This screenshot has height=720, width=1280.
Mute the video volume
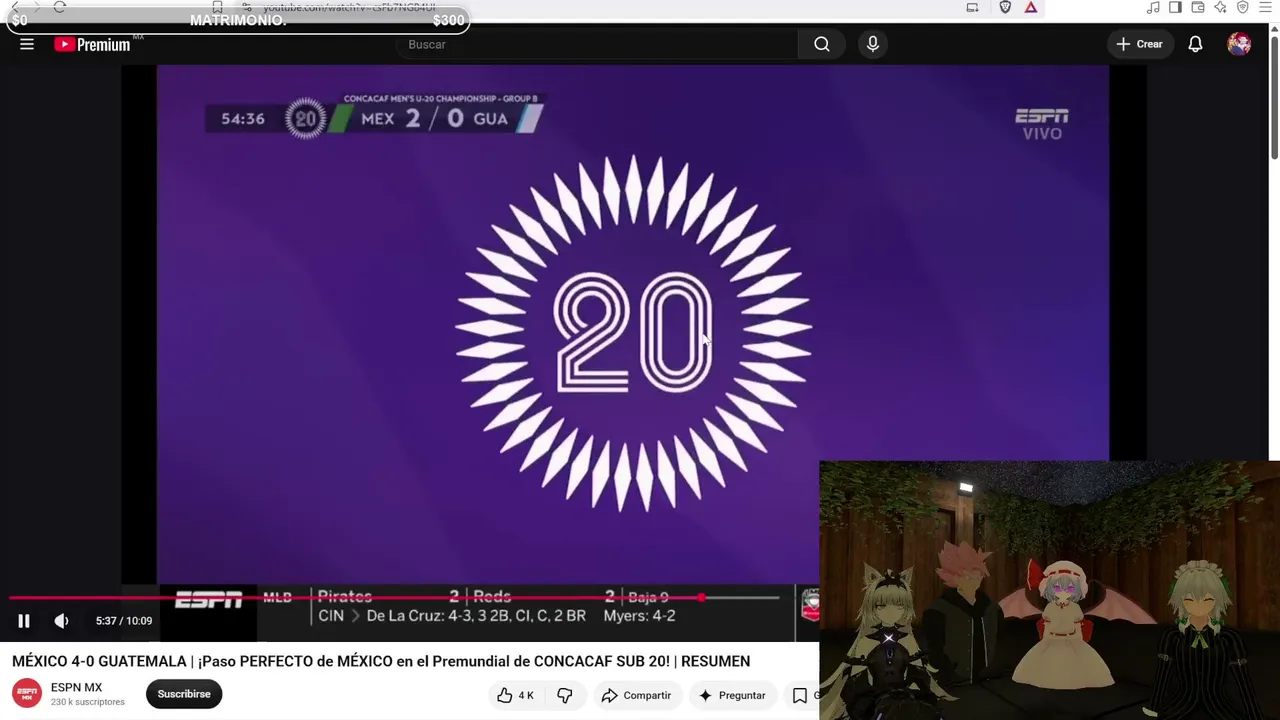(61, 621)
